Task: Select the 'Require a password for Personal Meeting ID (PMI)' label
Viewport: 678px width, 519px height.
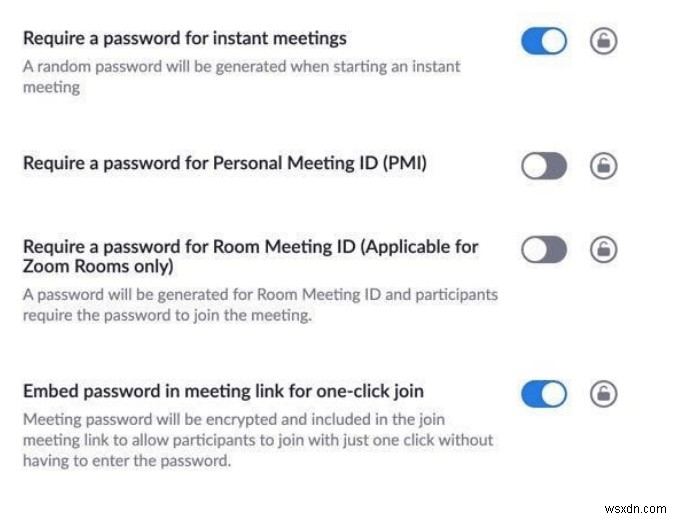Action: pos(225,164)
